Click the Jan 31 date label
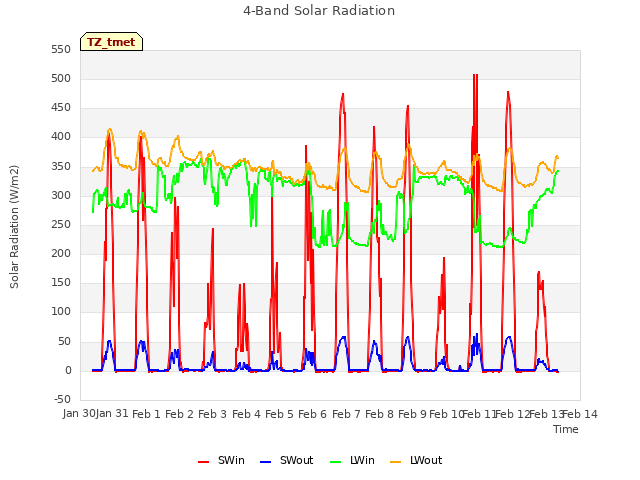This screenshot has height=480, width=640. (112, 414)
